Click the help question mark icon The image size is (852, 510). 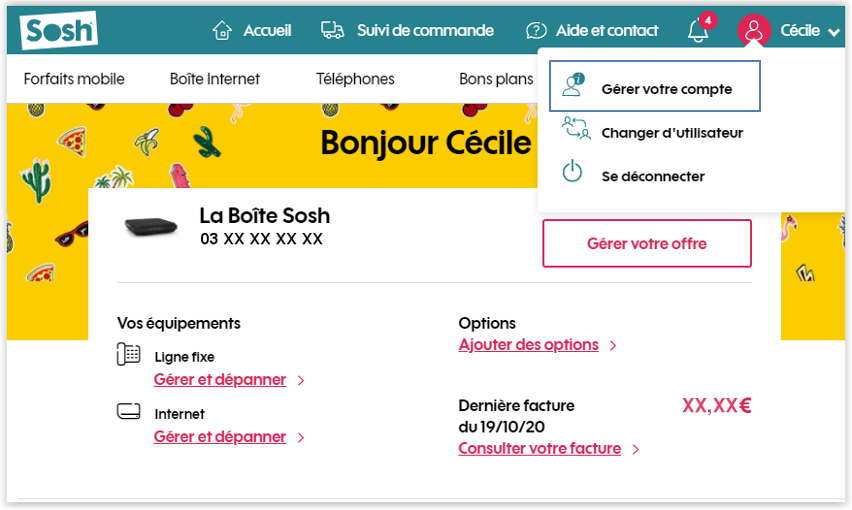coord(537,31)
